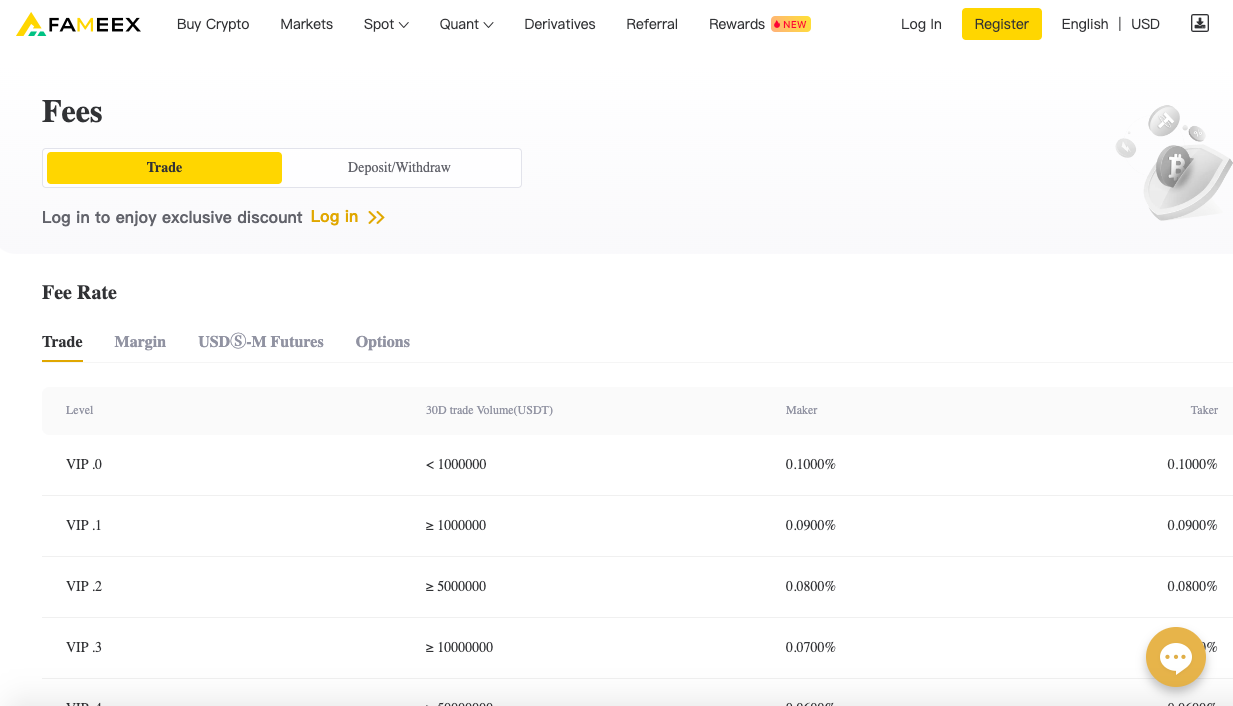Select the Trade fee rate tab
This screenshot has height=706, width=1233.
coord(62,342)
